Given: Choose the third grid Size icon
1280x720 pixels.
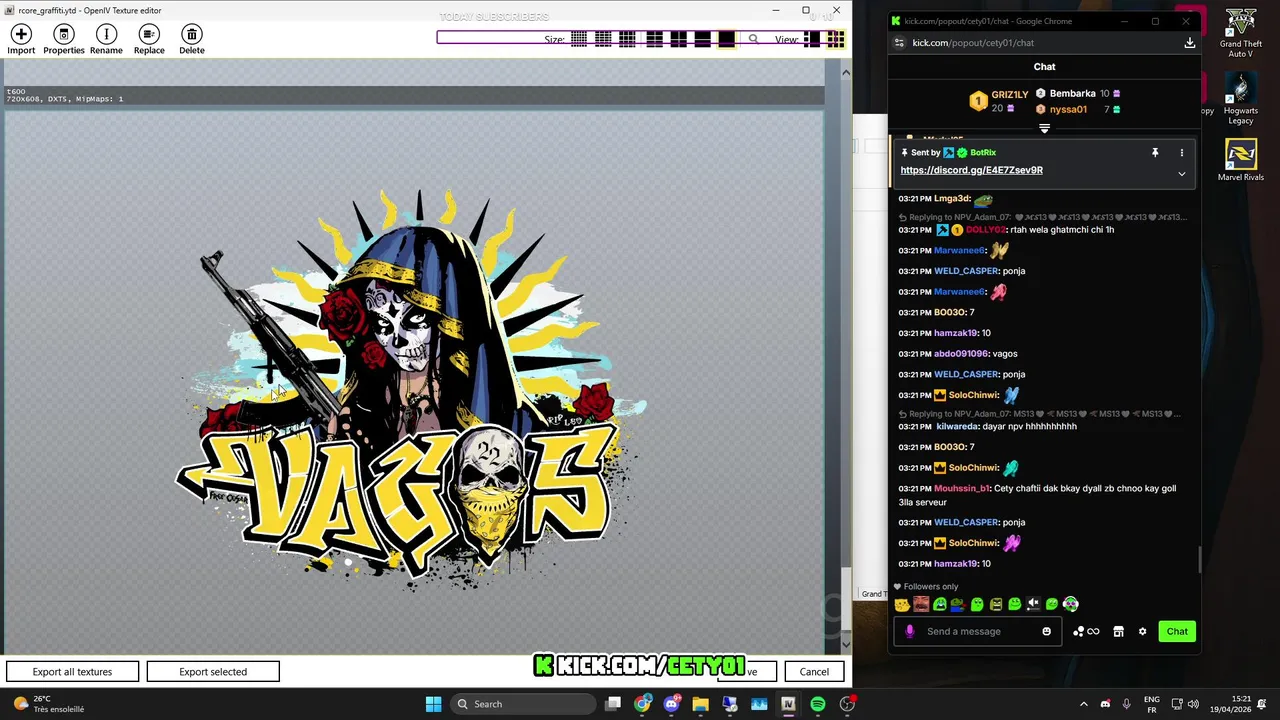Looking at the screenshot, I should point(627,39).
